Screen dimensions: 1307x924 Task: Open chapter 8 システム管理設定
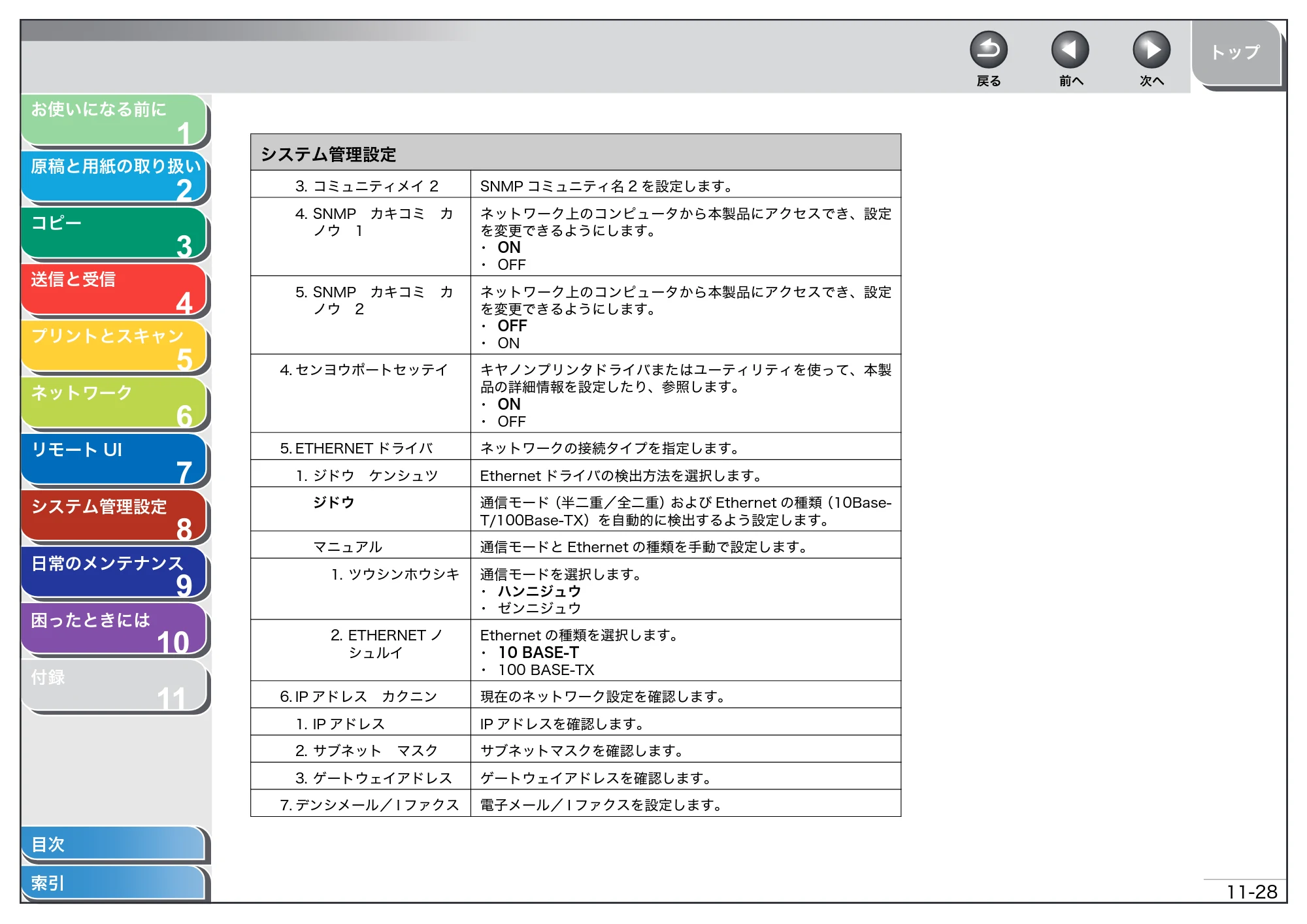point(114,516)
